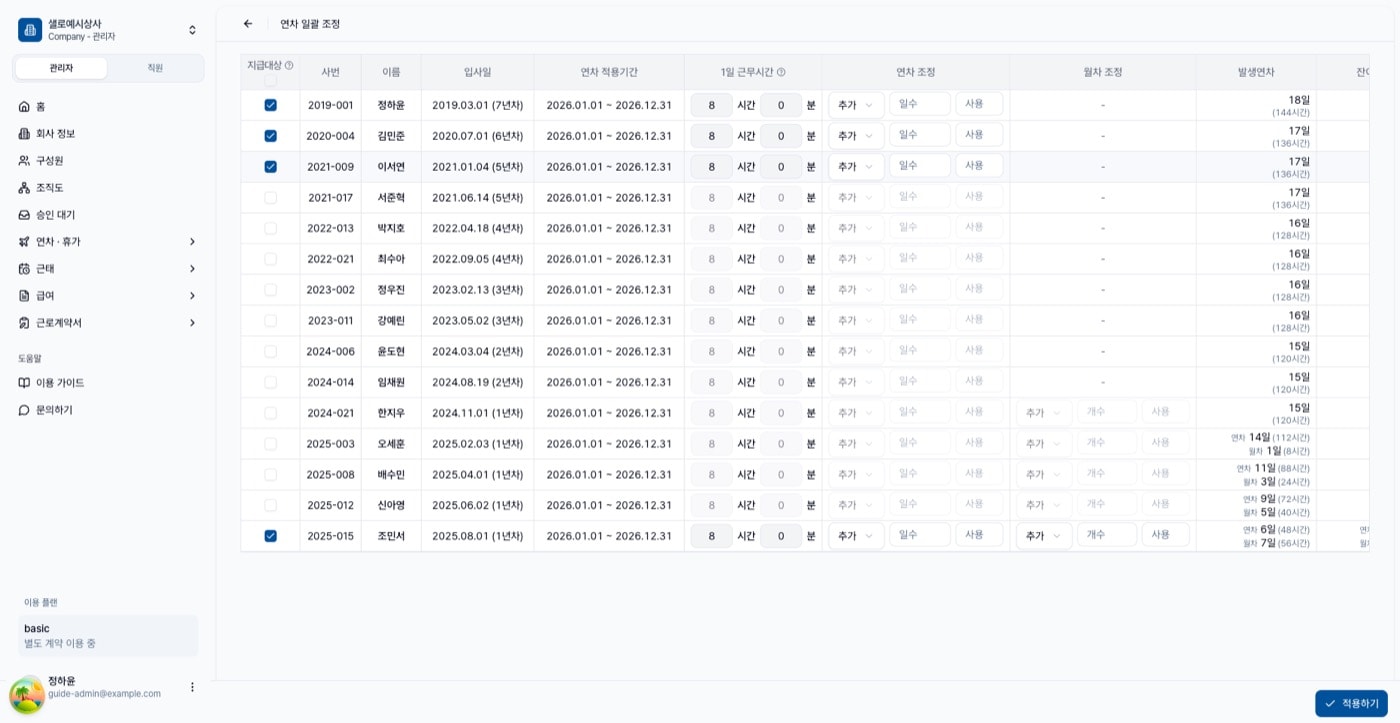Image resolution: width=1400 pixels, height=723 pixels.
Task: Check the checkbox for 박지호 row
Action: click(270, 228)
